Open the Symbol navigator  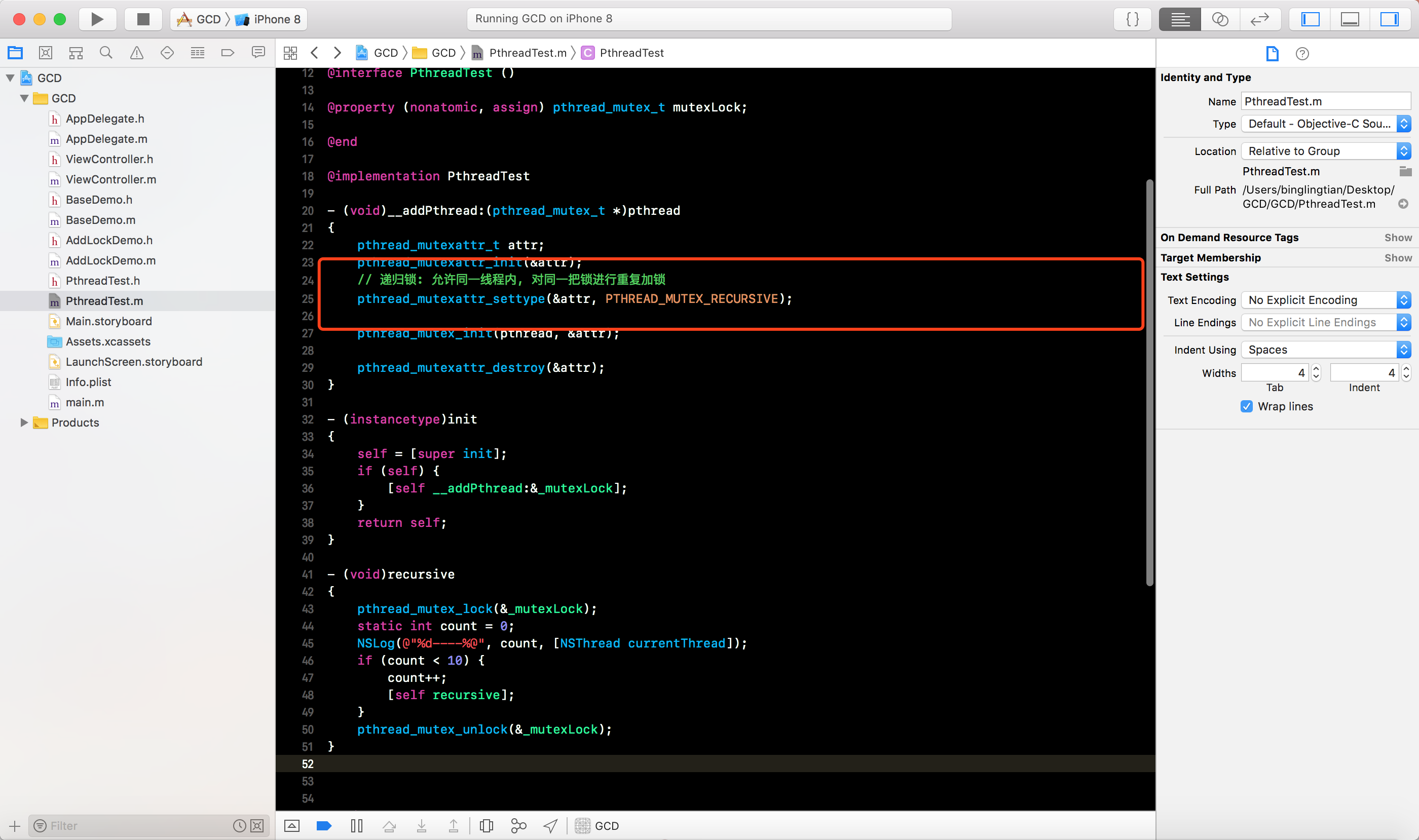point(76,53)
